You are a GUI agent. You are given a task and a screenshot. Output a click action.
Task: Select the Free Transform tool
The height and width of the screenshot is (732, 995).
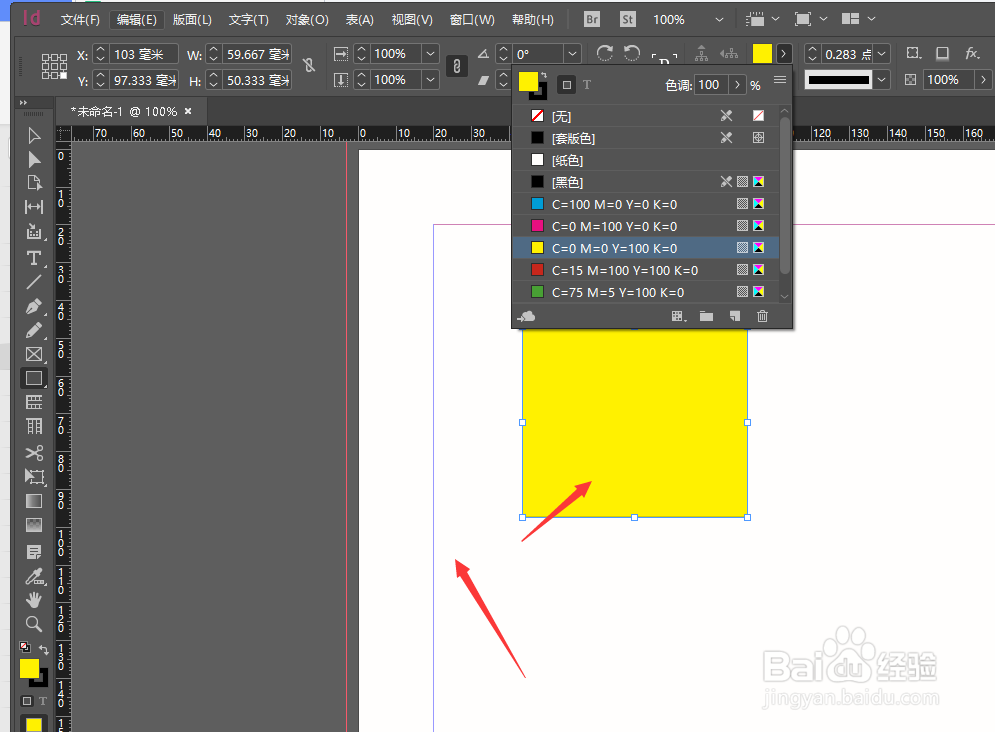pos(34,477)
